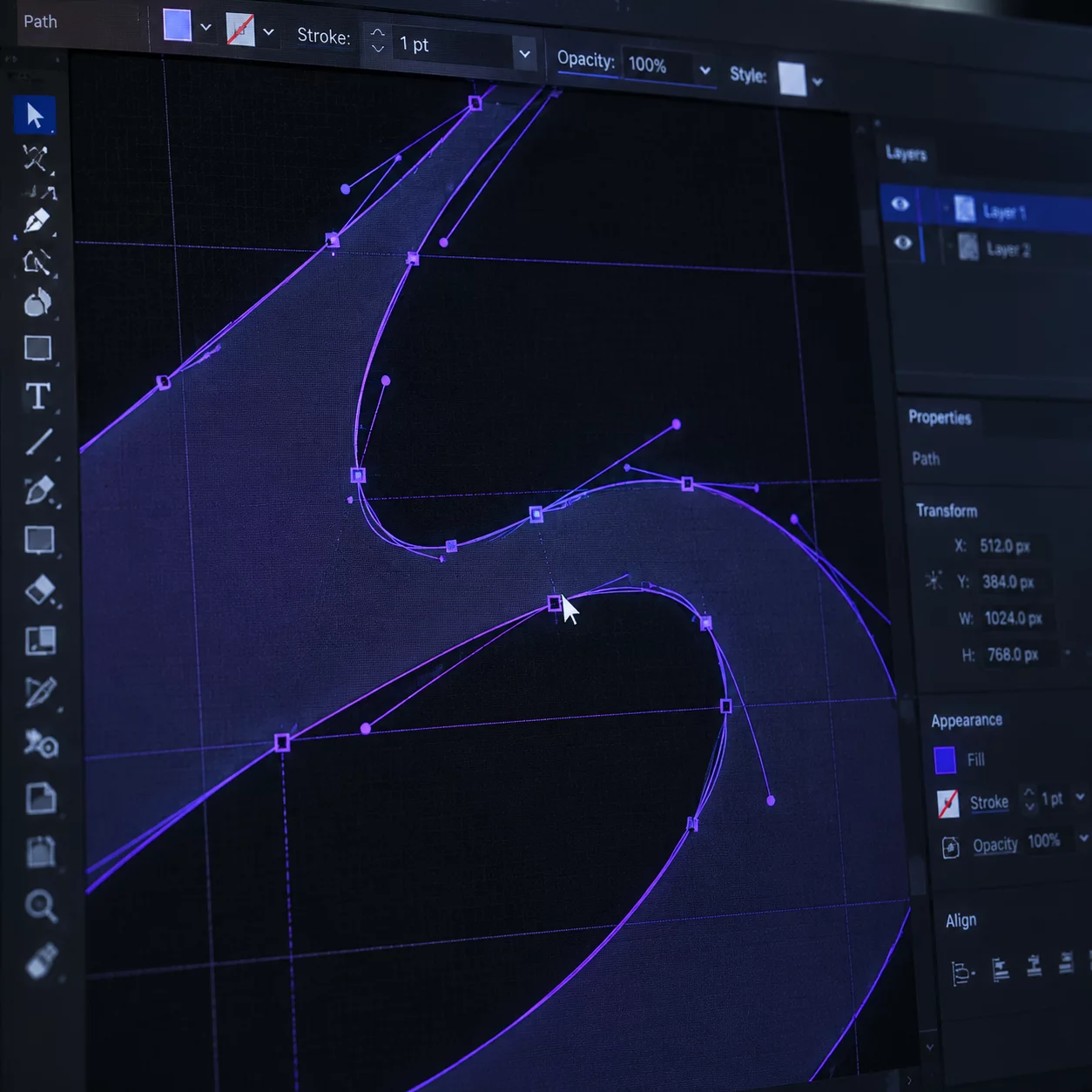The image size is (1092, 1092).
Task: Click the Layer 1 thumbnail
Action: click(964, 208)
